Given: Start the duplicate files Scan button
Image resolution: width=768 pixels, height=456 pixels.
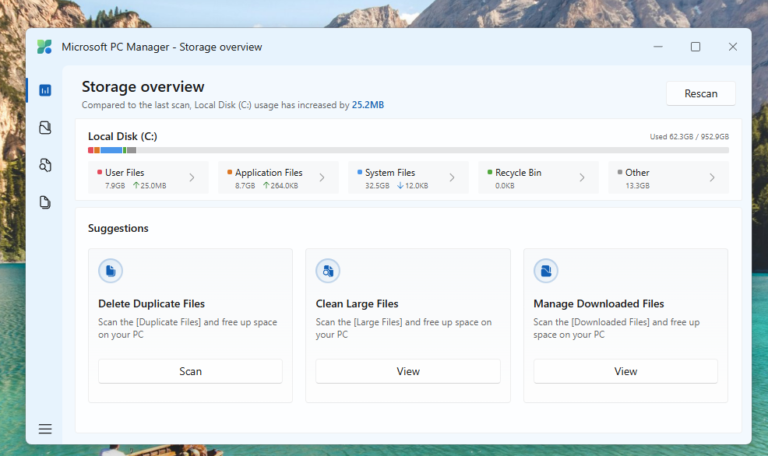Looking at the screenshot, I should [x=190, y=371].
